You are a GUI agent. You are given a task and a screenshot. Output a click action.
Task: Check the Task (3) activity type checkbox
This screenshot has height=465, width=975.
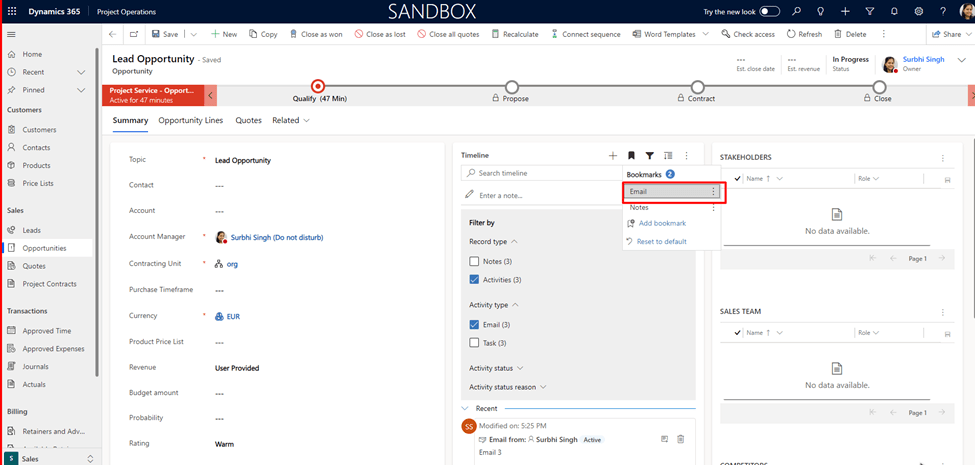[x=474, y=343]
